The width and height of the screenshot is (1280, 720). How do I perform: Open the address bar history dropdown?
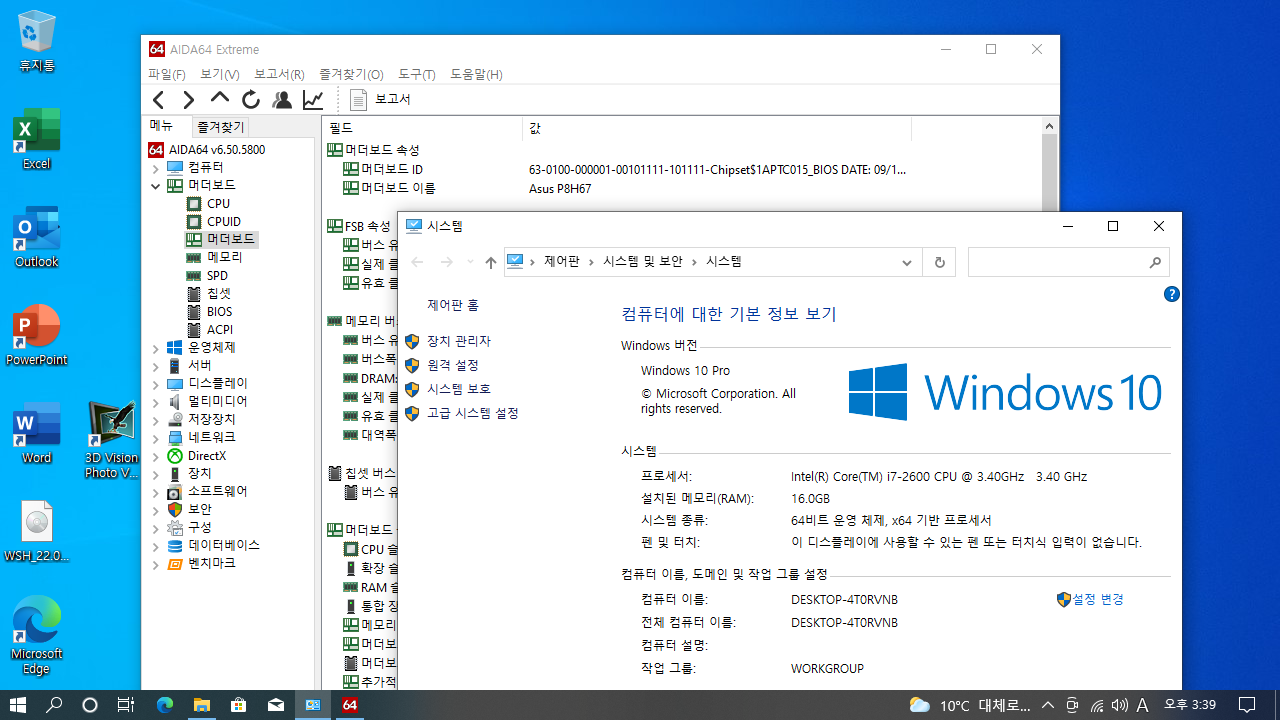click(x=907, y=262)
